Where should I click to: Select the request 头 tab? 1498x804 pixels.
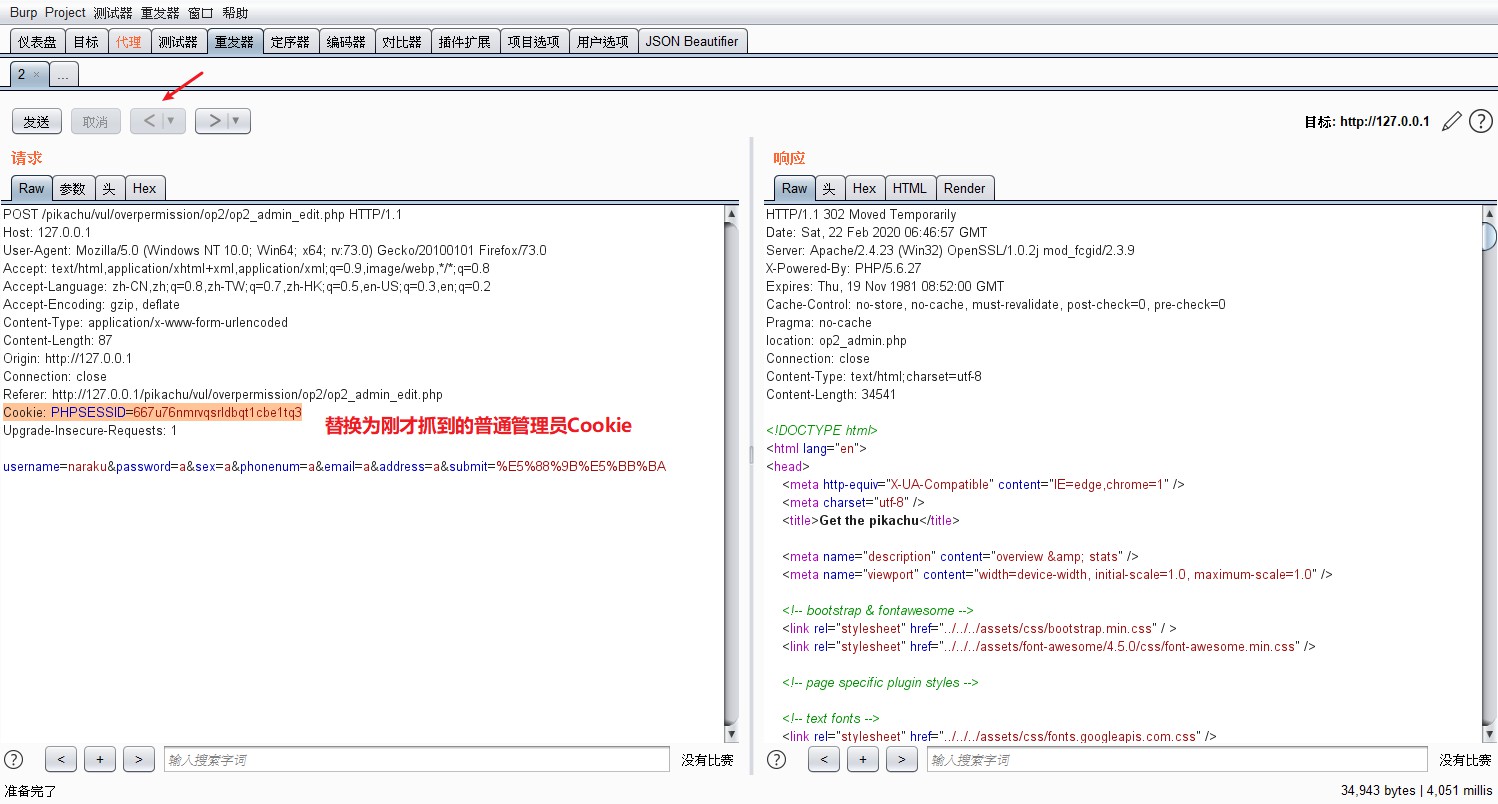tap(109, 188)
